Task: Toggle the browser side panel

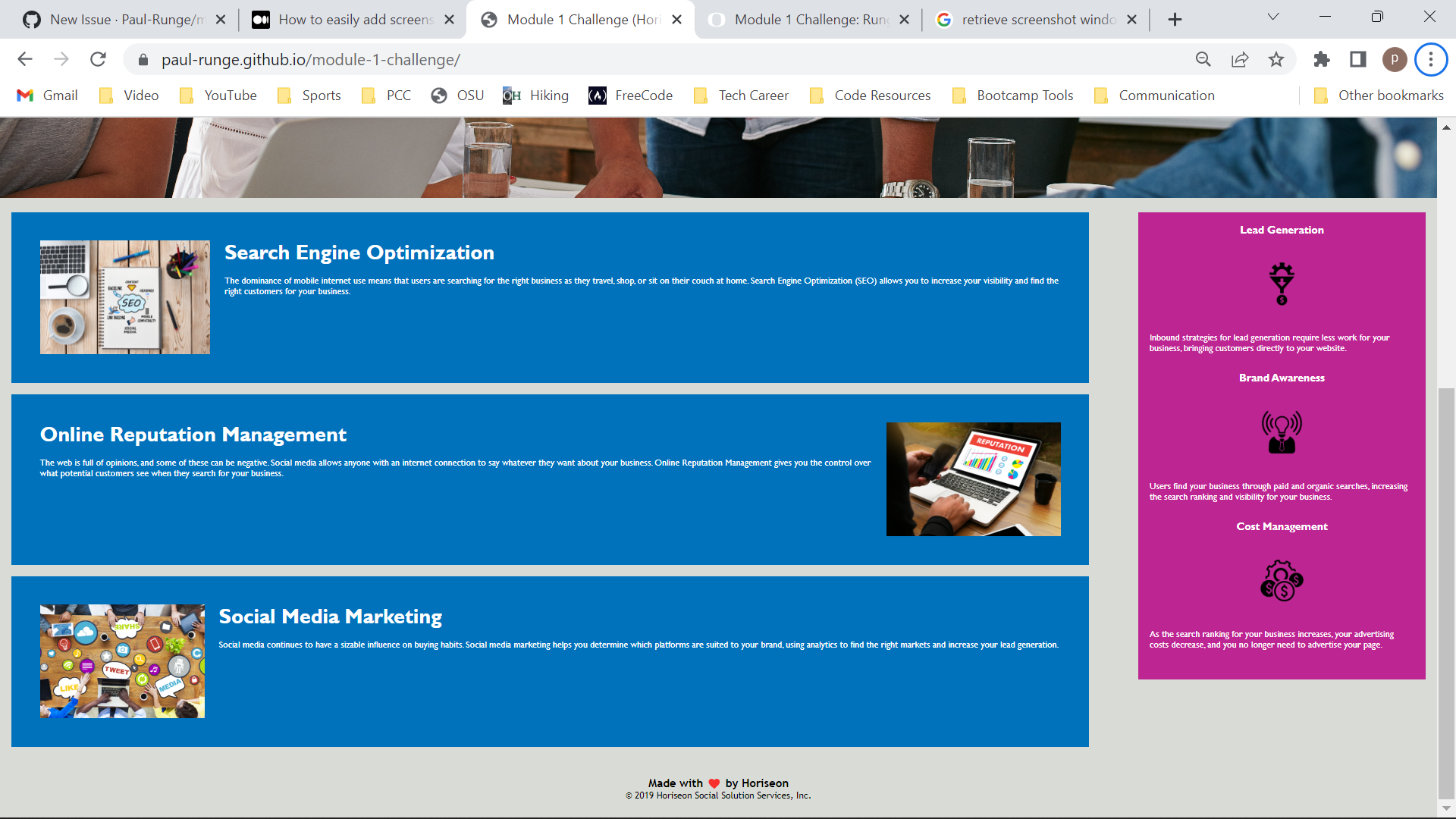Action: click(1358, 59)
